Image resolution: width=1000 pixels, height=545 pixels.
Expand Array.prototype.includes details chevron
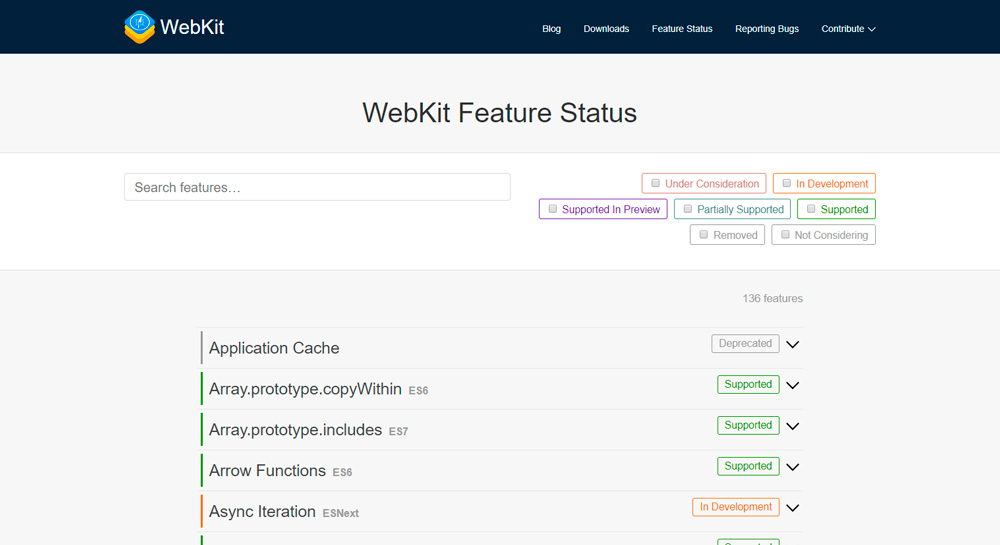(793, 426)
